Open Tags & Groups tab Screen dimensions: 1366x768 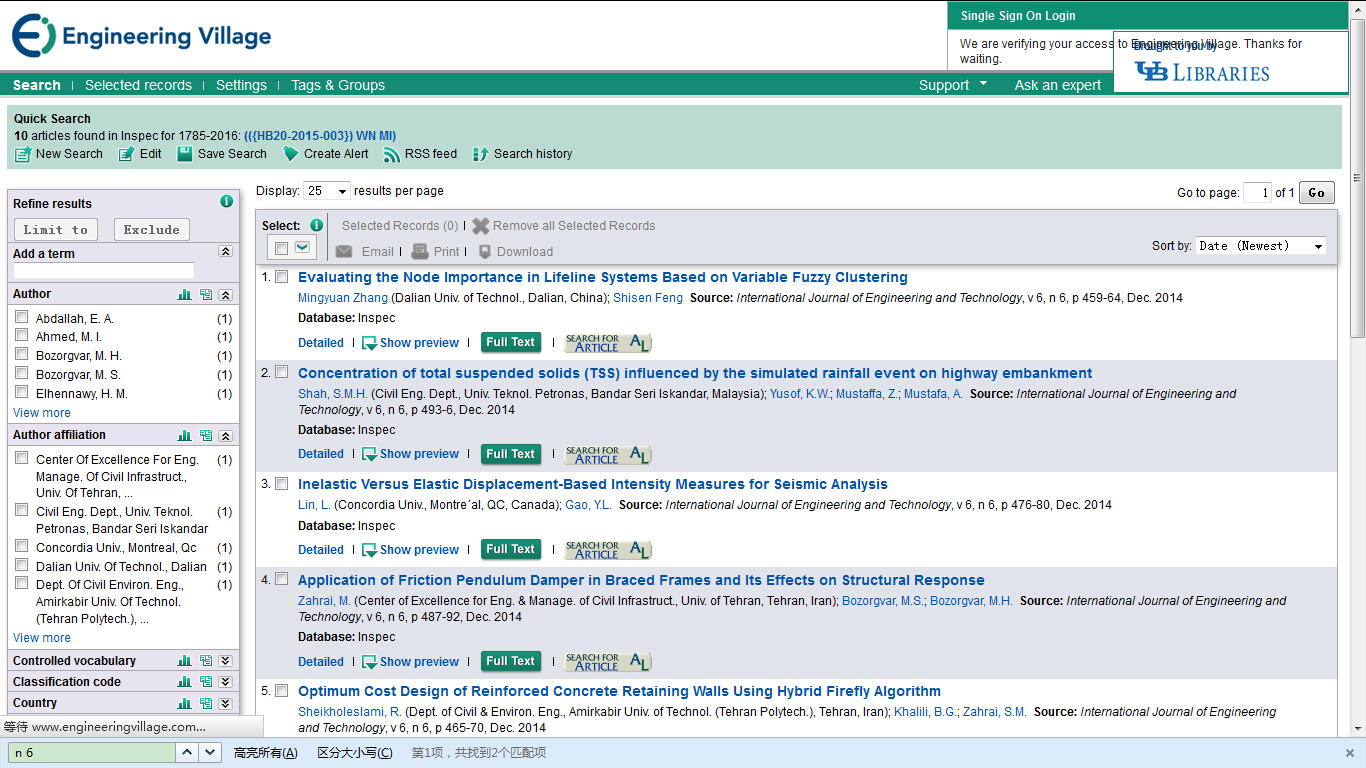point(338,85)
